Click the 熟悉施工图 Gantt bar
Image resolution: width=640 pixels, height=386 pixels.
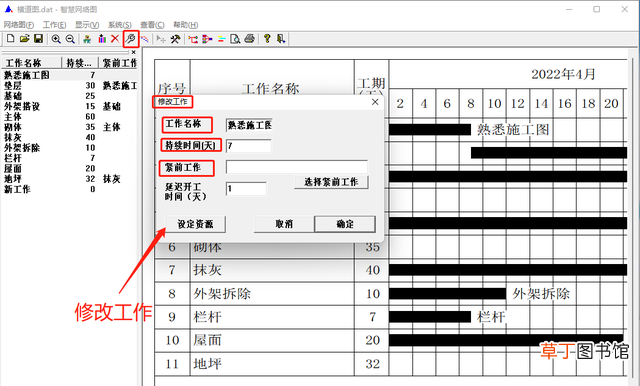pos(430,130)
